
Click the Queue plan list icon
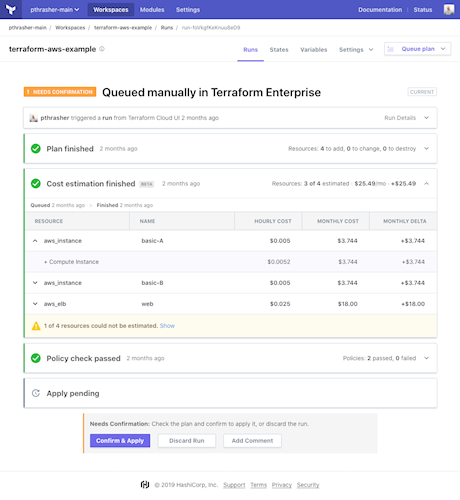(x=391, y=49)
